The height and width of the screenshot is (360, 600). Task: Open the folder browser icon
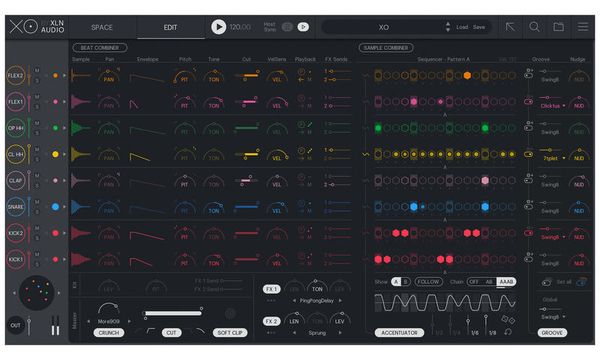coord(558,27)
